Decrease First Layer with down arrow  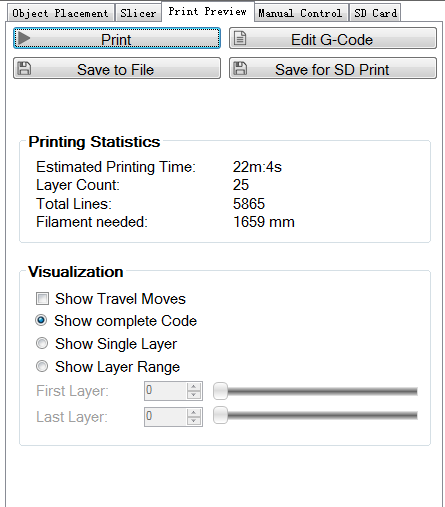click(x=194, y=395)
